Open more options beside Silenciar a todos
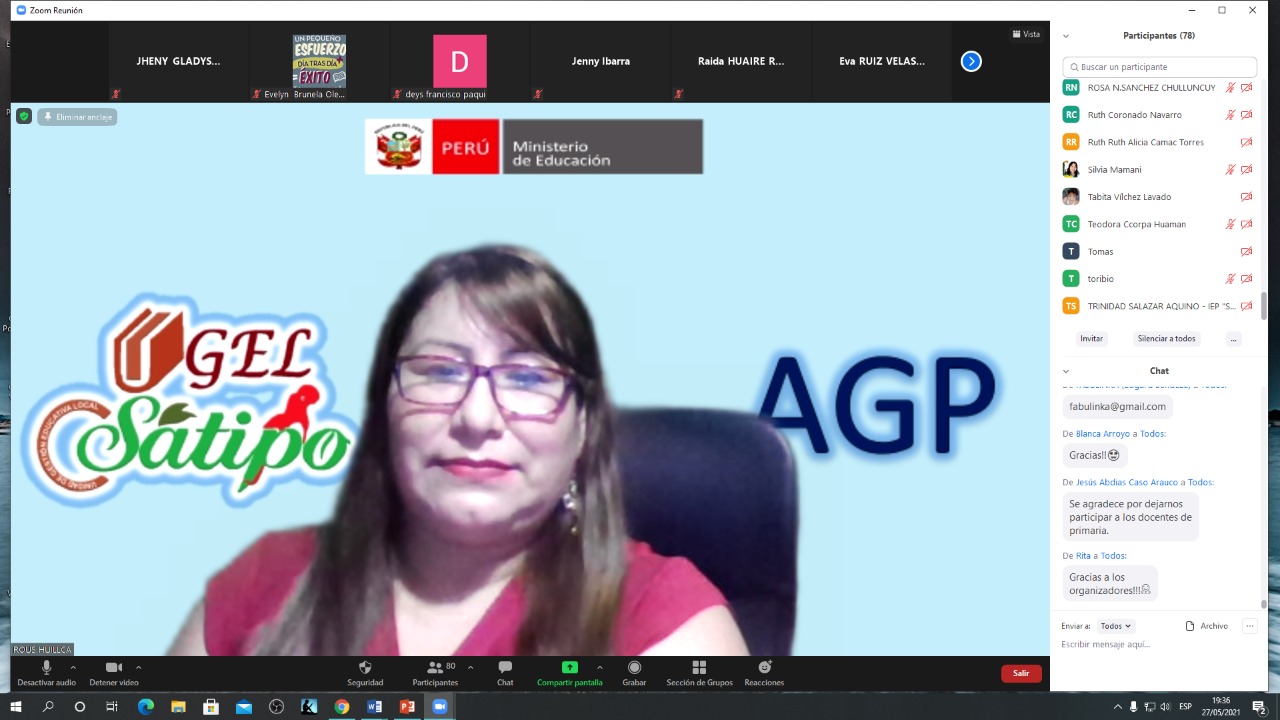1280x720 pixels. pyautogui.click(x=1233, y=339)
